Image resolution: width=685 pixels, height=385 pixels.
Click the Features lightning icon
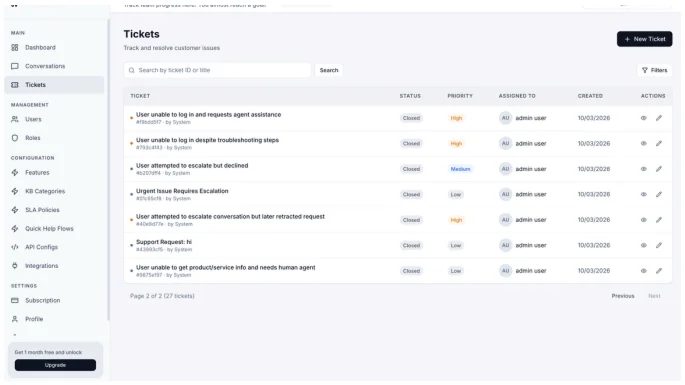point(15,173)
